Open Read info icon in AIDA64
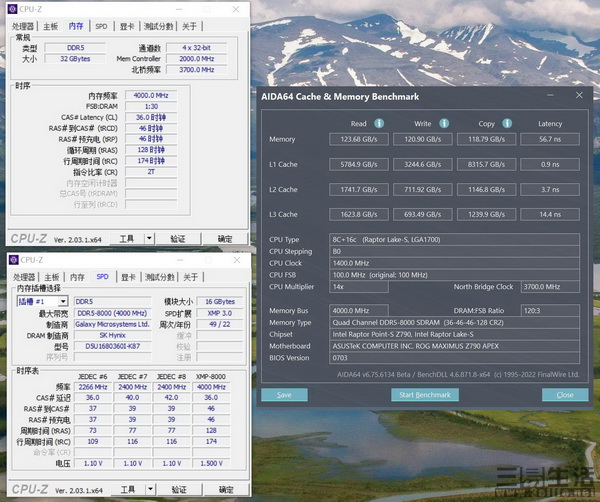Viewport: 600px width, 502px height. tap(379, 123)
